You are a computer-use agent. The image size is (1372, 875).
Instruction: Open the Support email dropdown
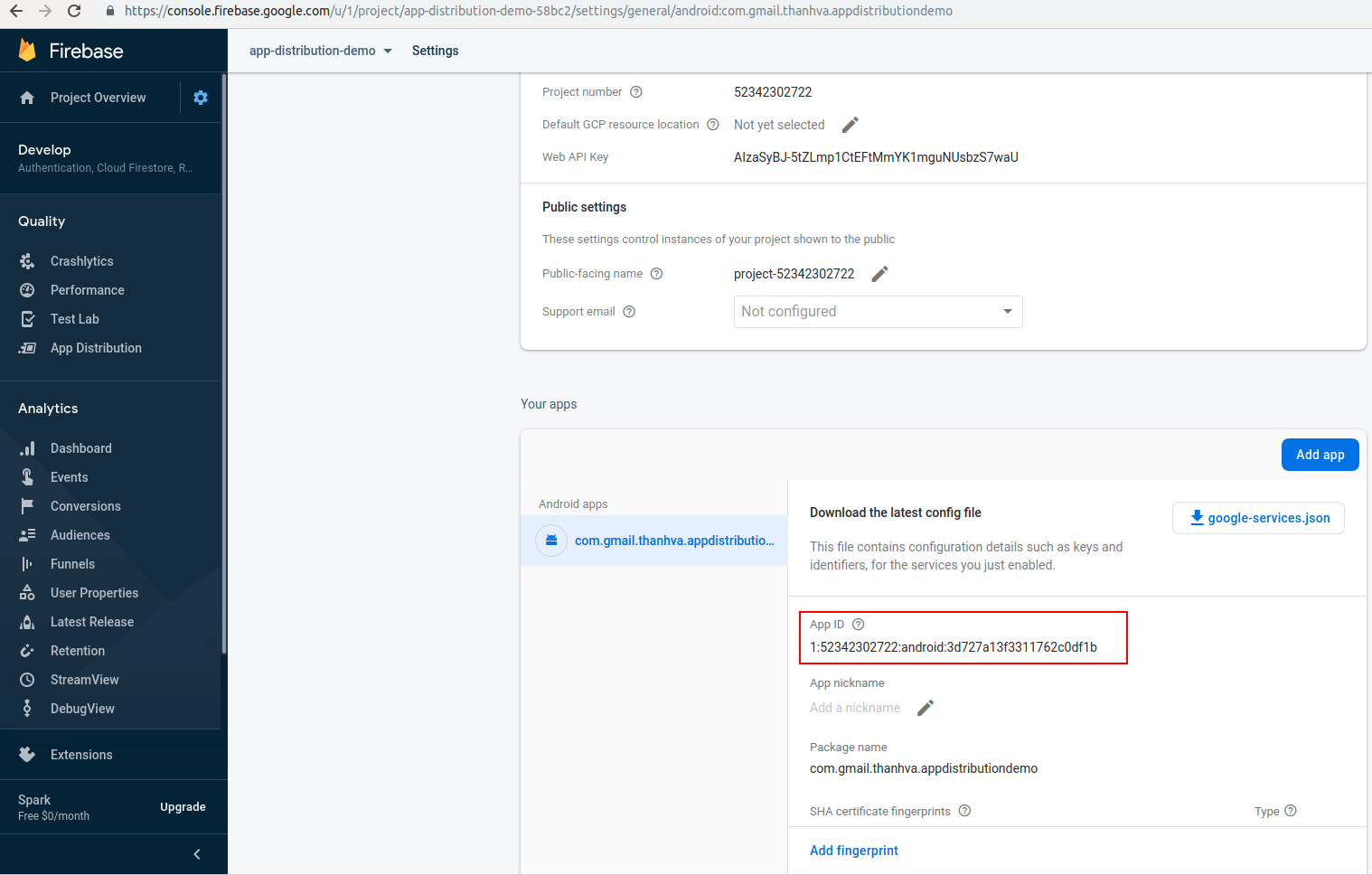coord(878,312)
